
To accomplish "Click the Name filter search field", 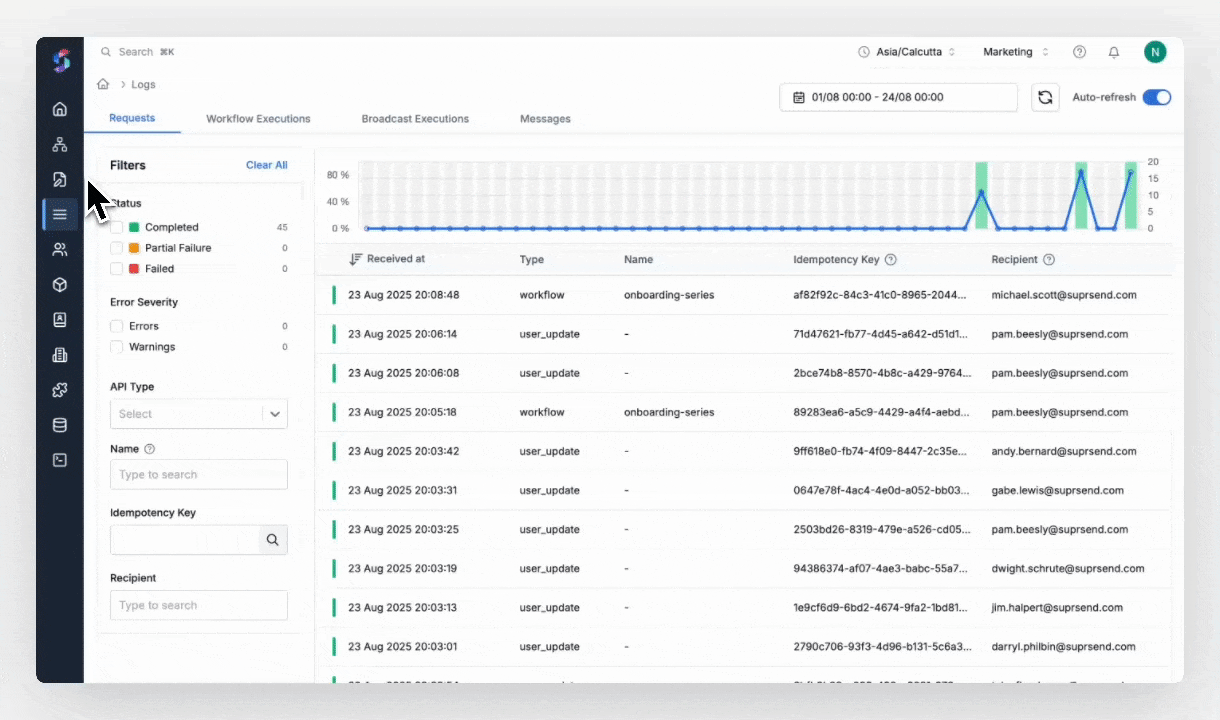I will click(199, 475).
